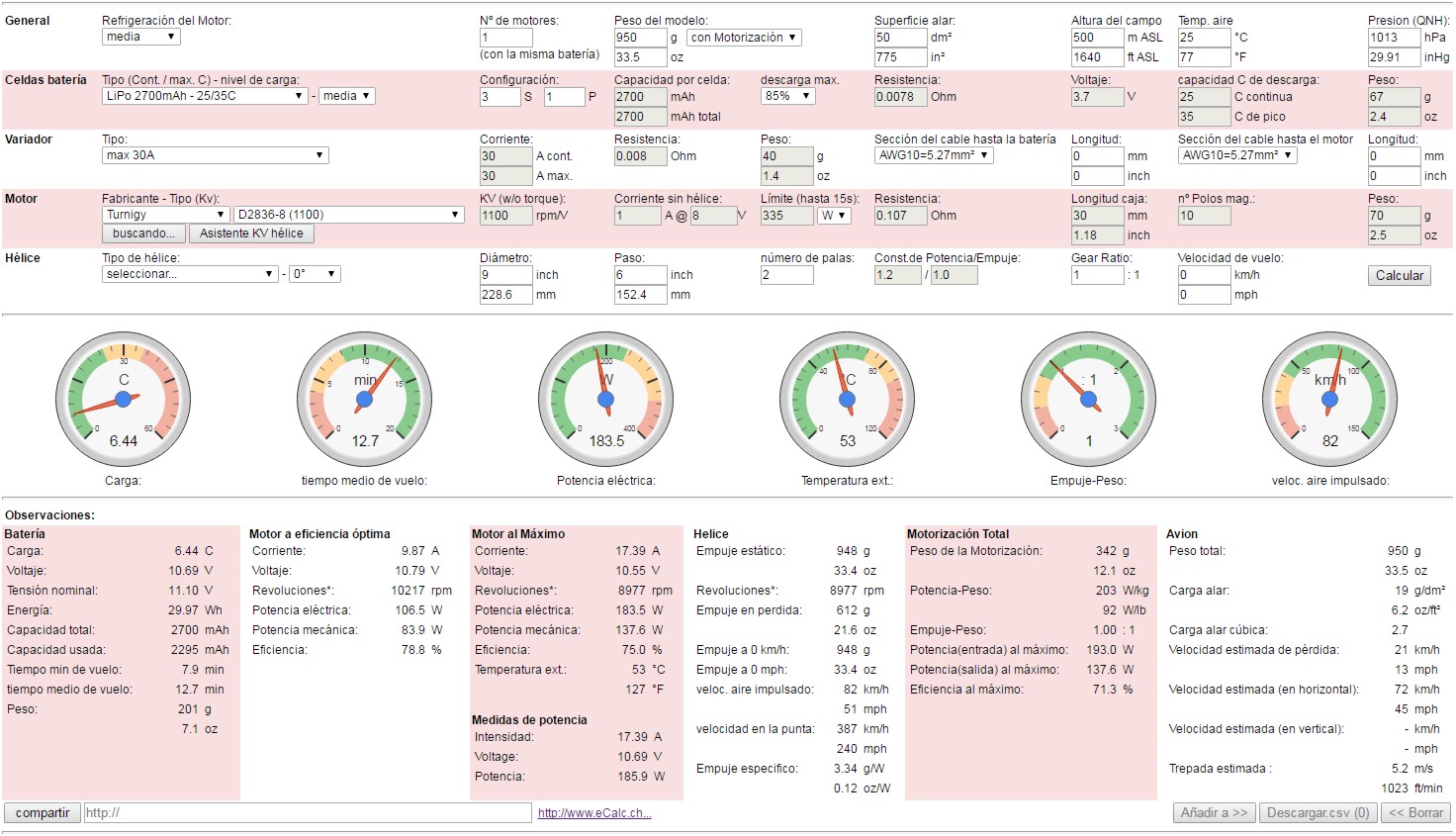Expand the motor model D2836-8 dropdown

point(348,215)
